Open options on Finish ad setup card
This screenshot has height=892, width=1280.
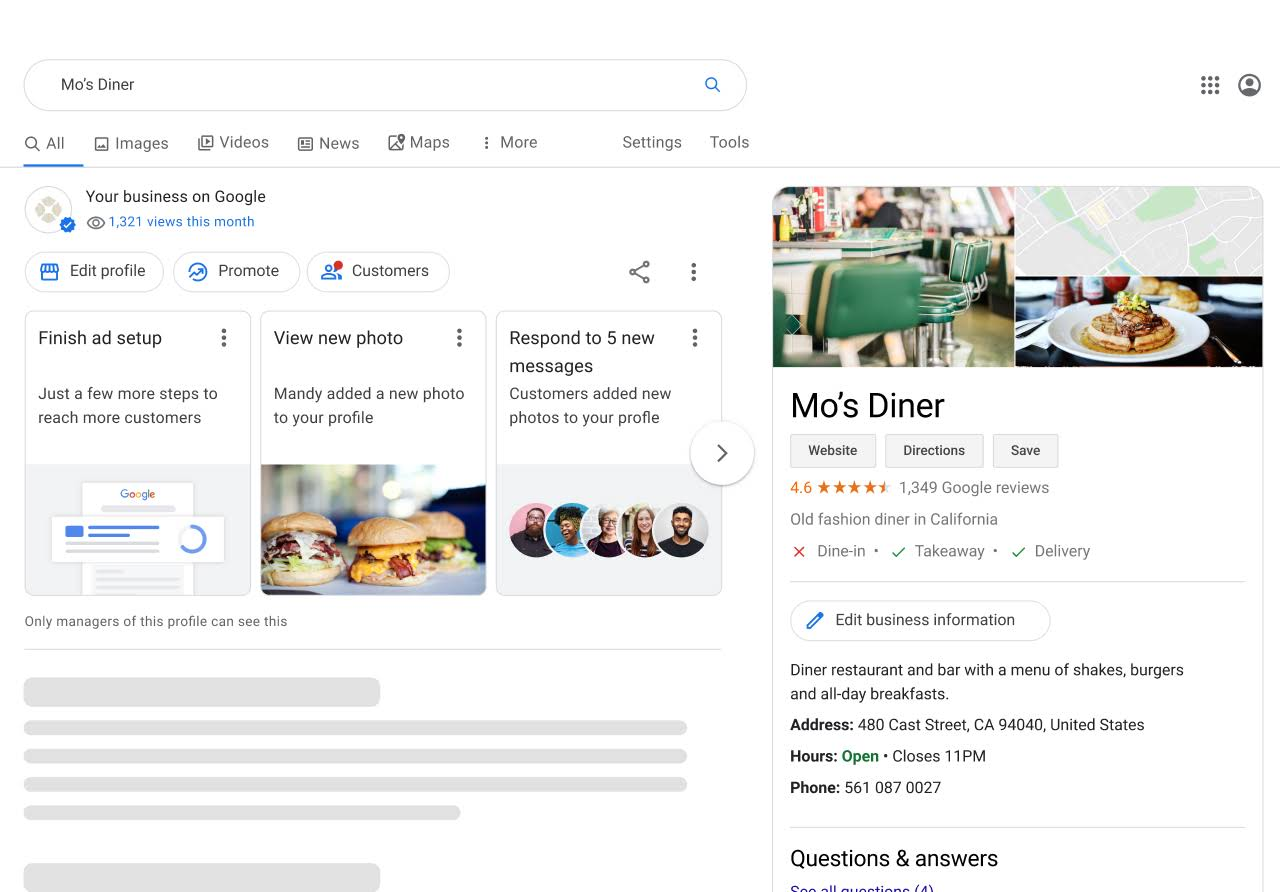pos(224,338)
